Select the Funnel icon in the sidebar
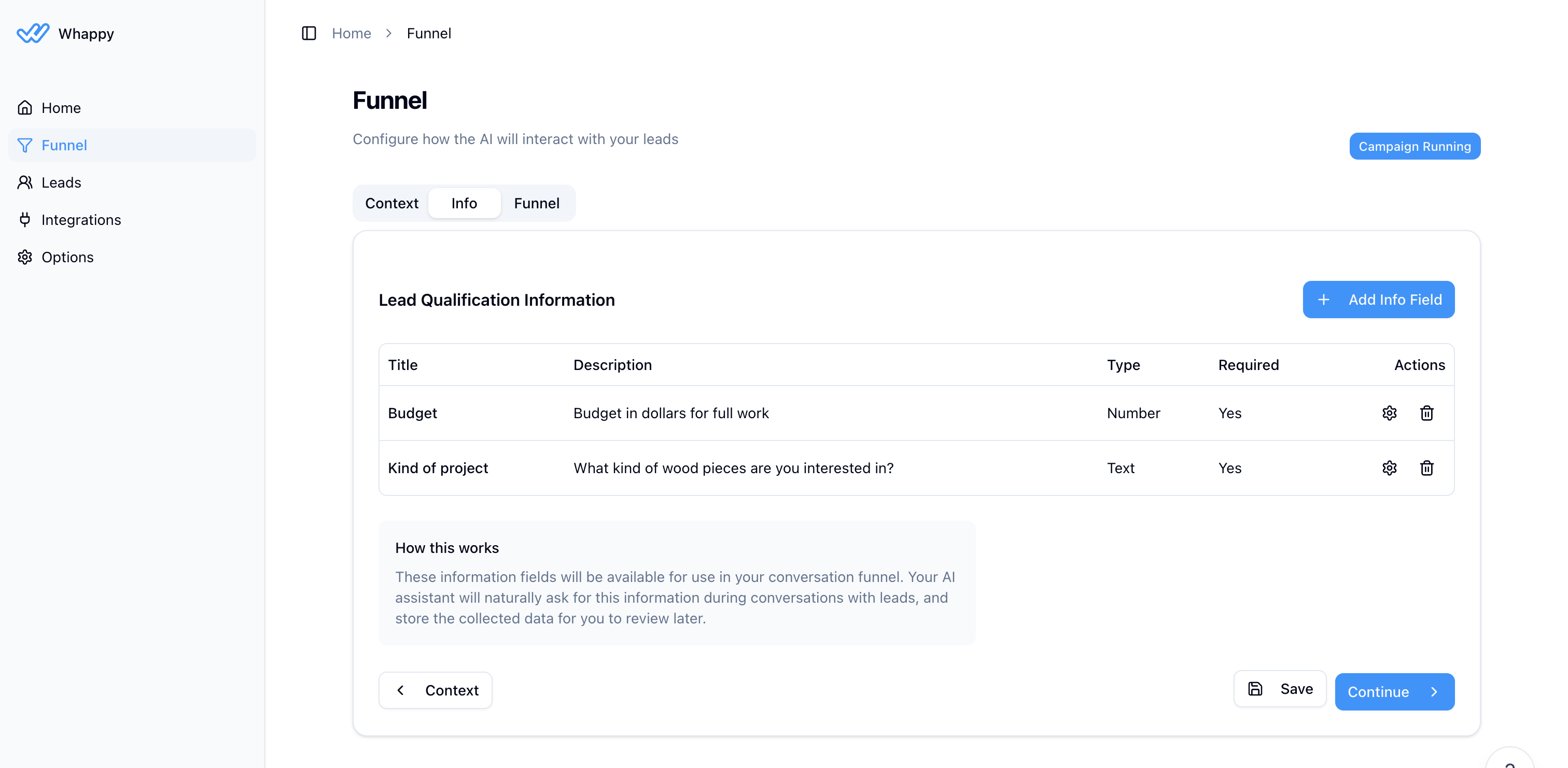This screenshot has height=768, width=1568. (x=25, y=145)
